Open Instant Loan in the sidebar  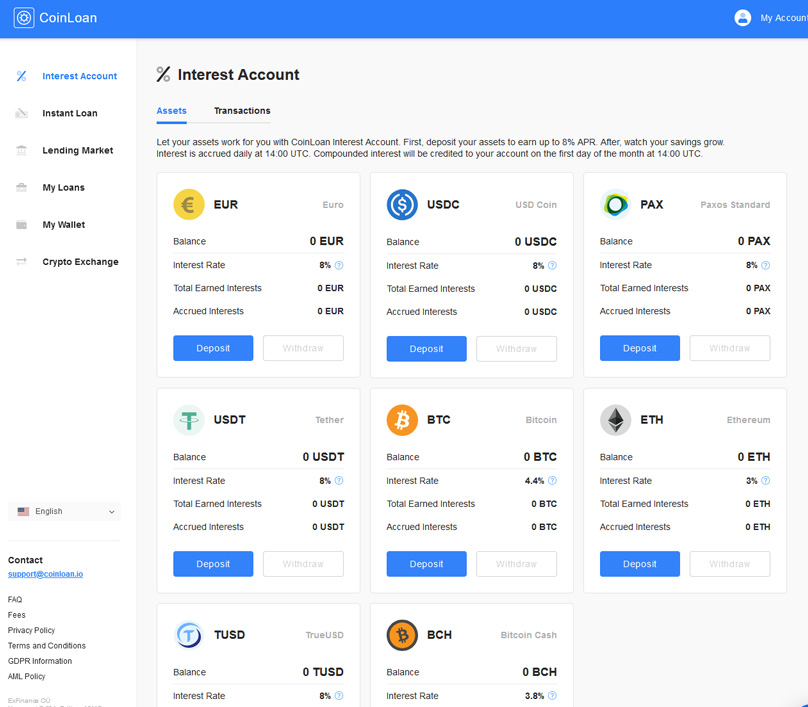click(x=70, y=113)
